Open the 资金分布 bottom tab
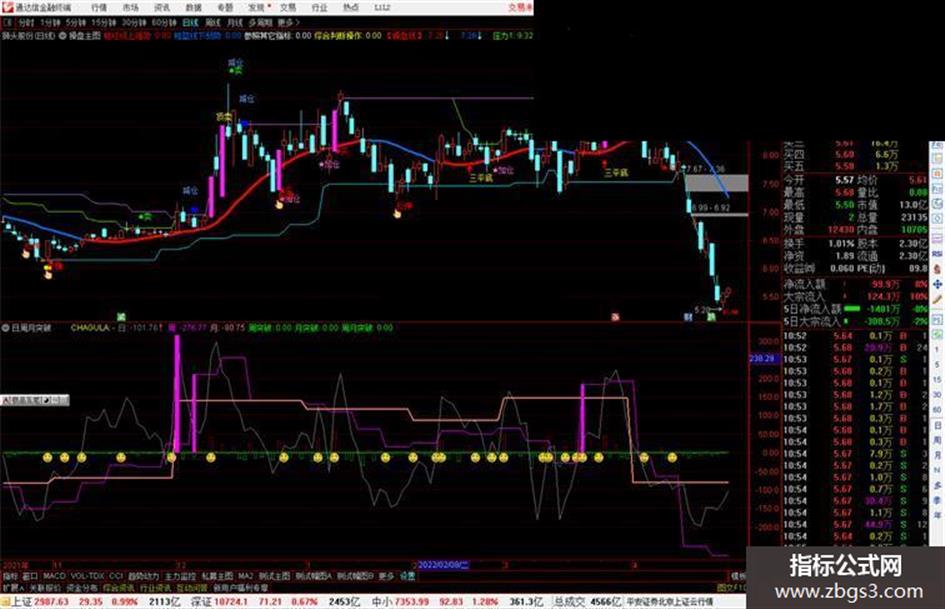Screen dimensions: 945x609 coord(82,587)
